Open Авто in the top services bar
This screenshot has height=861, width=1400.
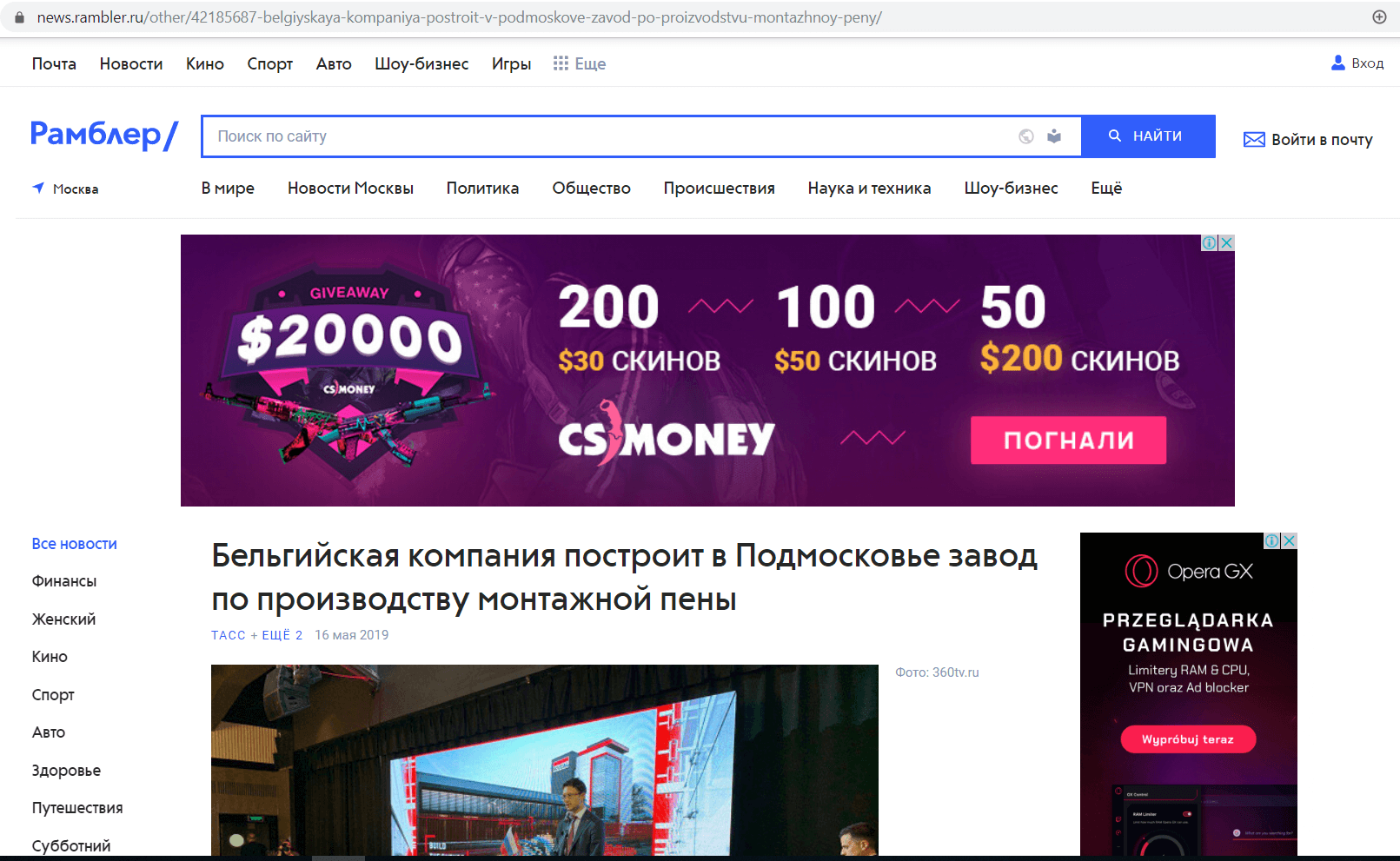(x=334, y=63)
